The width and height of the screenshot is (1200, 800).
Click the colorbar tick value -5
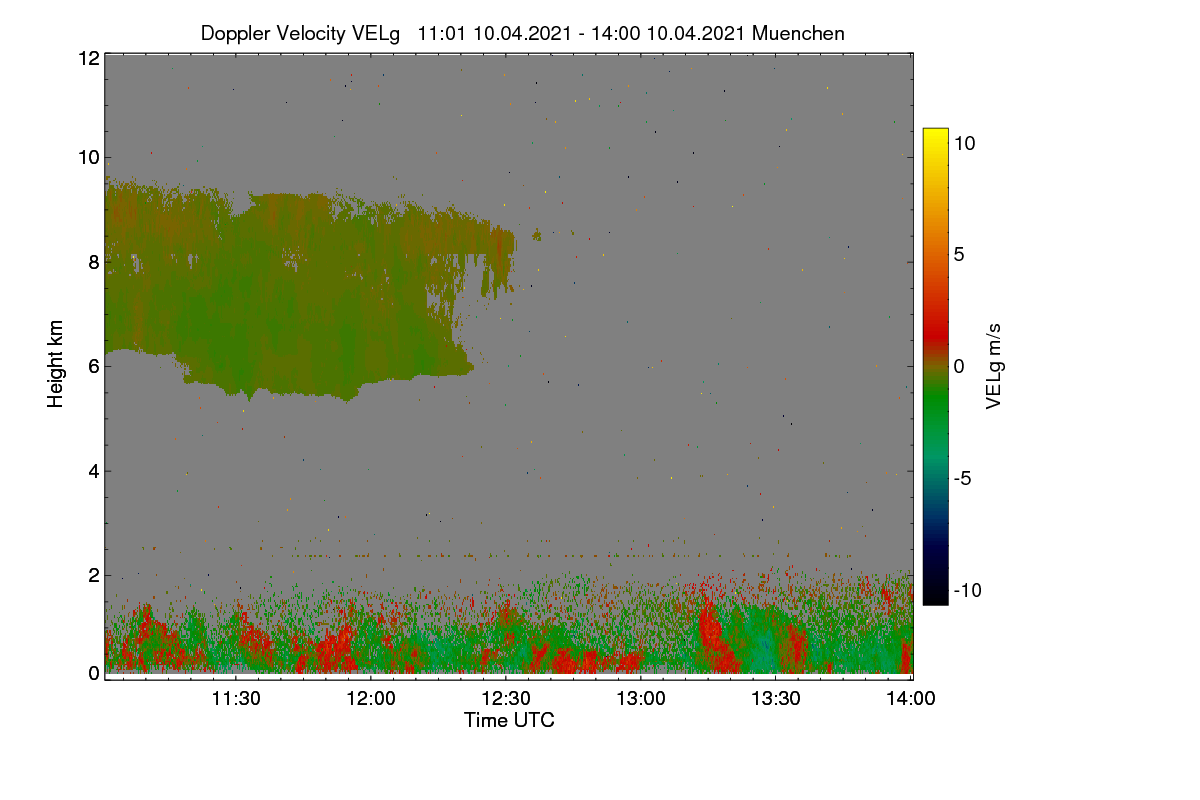tap(965, 478)
